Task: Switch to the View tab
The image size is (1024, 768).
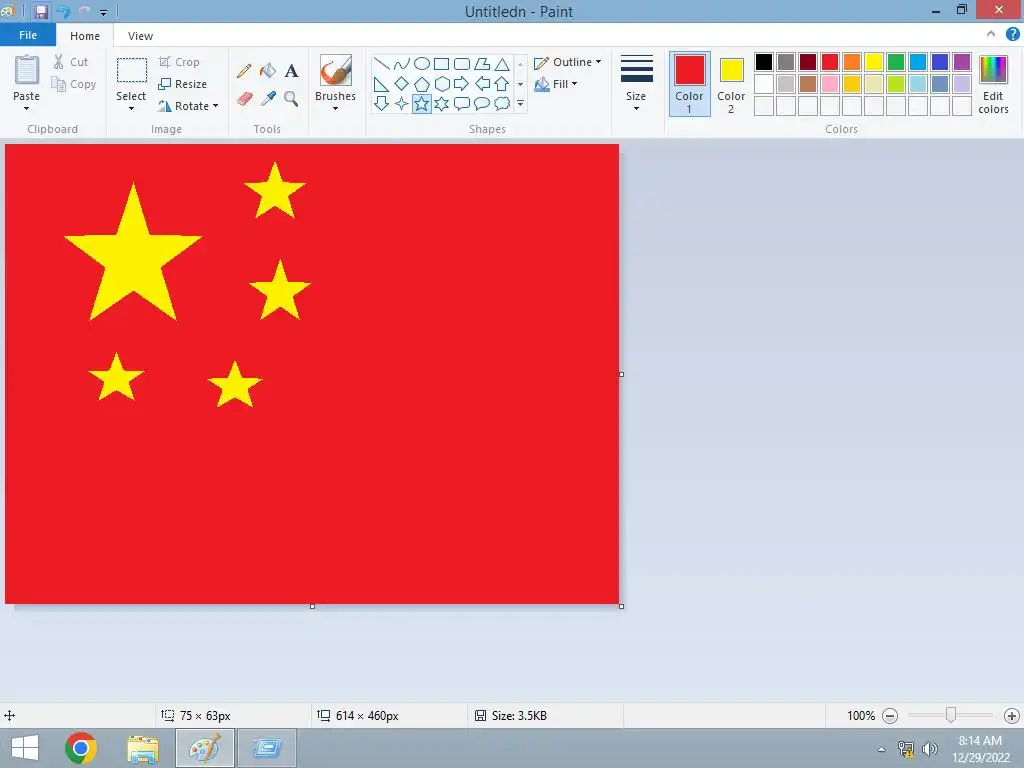Action: click(x=140, y=36)
